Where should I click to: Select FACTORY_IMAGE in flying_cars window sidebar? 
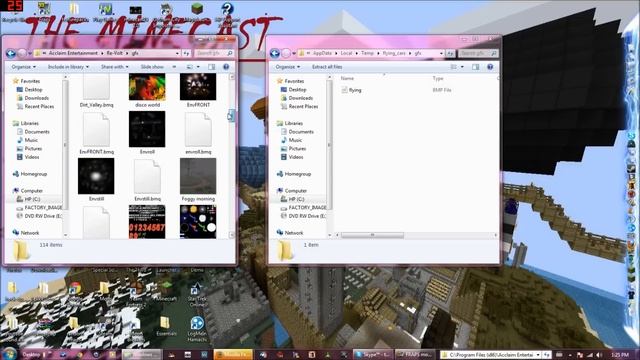point(303,207)
